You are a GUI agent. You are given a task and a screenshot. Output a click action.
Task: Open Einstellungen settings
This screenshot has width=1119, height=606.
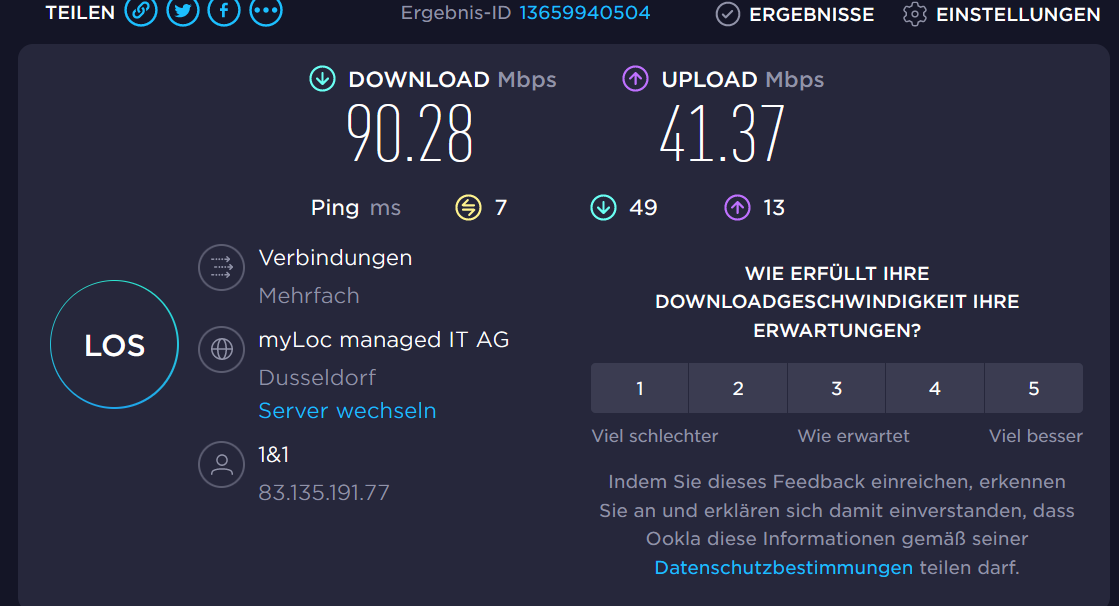tap(1001, 14)
